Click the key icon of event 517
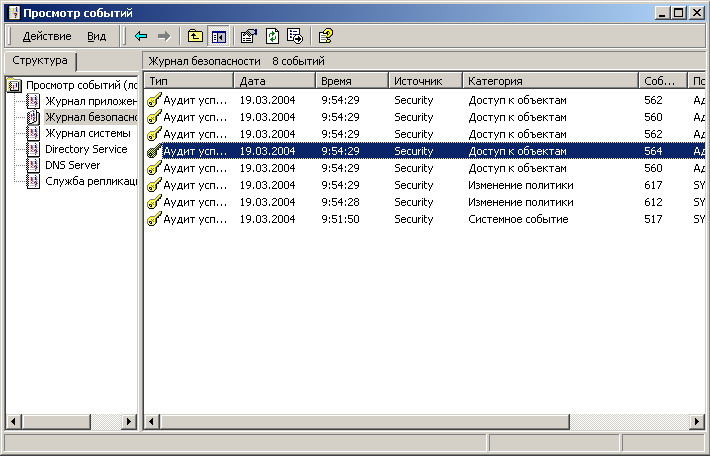 coord(154,219)
